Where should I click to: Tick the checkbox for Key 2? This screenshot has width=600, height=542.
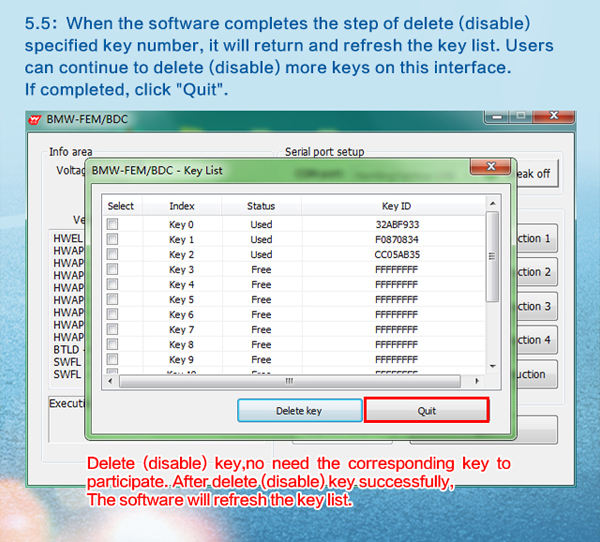[112, 254]
